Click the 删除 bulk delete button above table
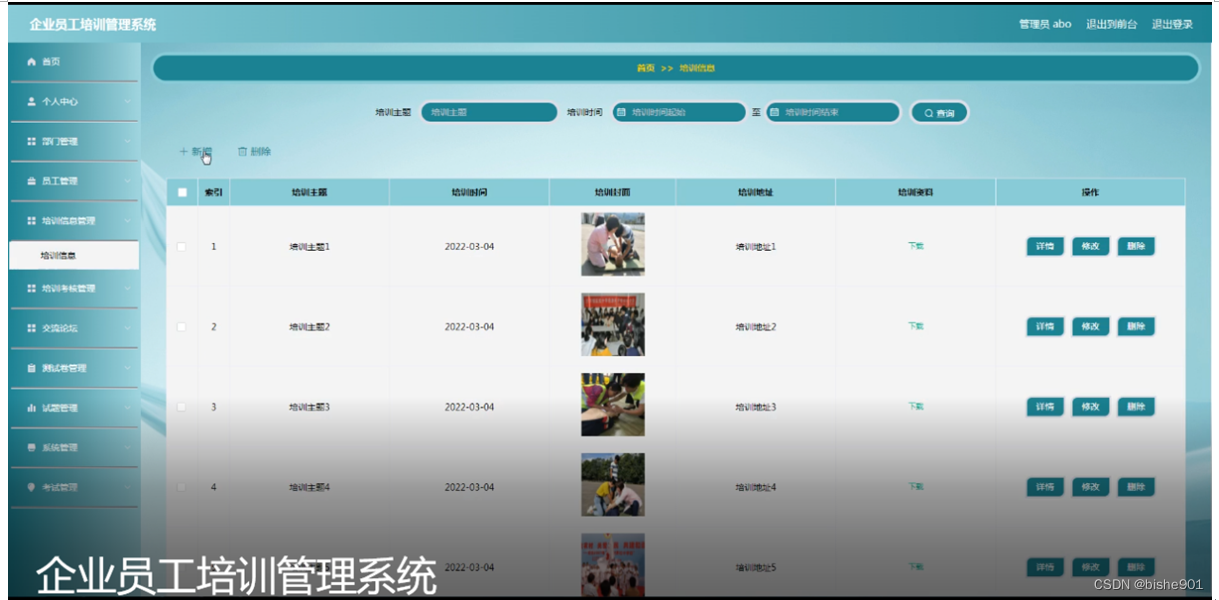 click(254, 152)
